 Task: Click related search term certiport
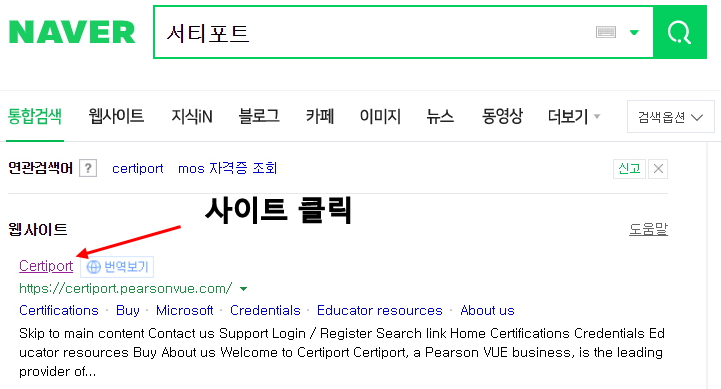click(x=137, y=168)
